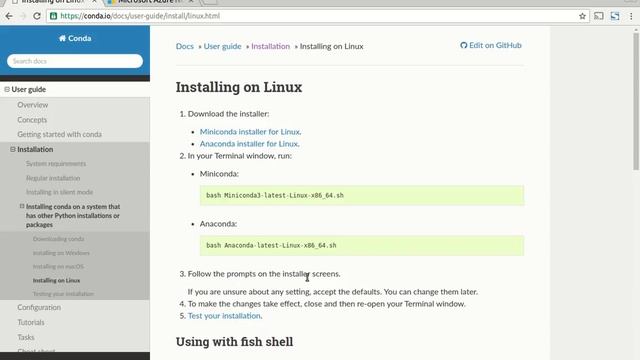Open Overview in sidebar
This screenshot has width=640, height=360.
click(33, 105)
